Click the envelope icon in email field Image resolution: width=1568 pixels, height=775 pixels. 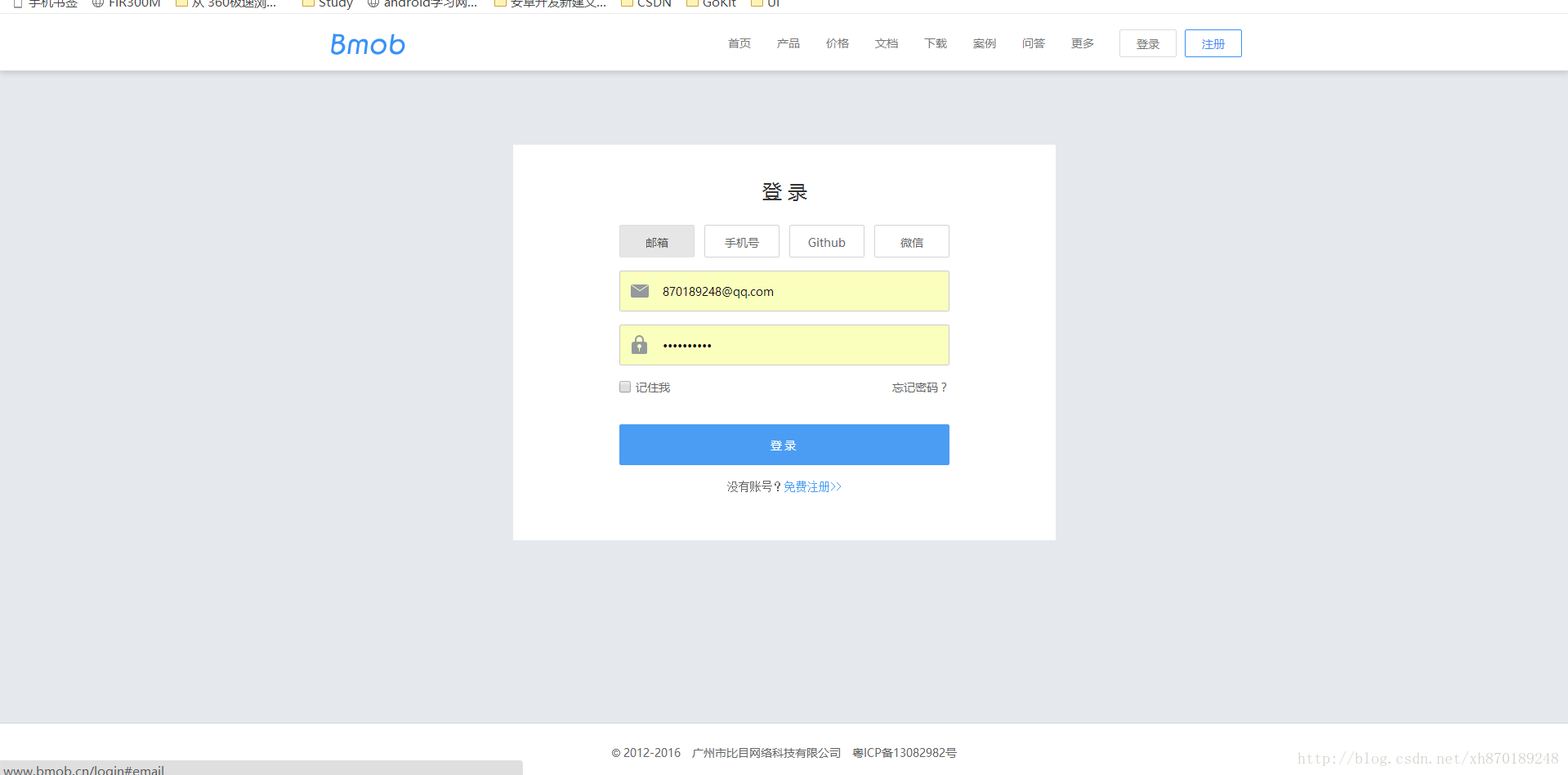tap(640, 291)
